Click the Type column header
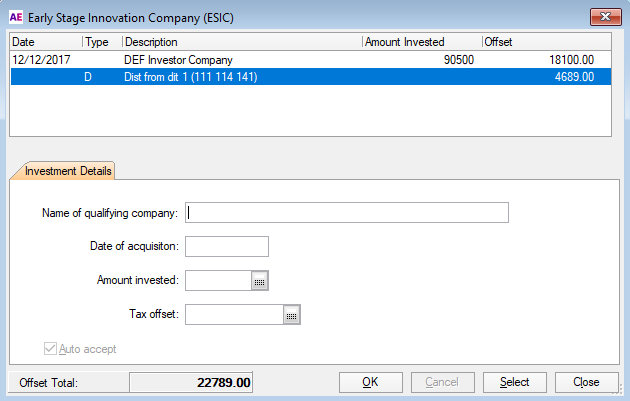Screen dimensions: 630x401 pos(100,42)
